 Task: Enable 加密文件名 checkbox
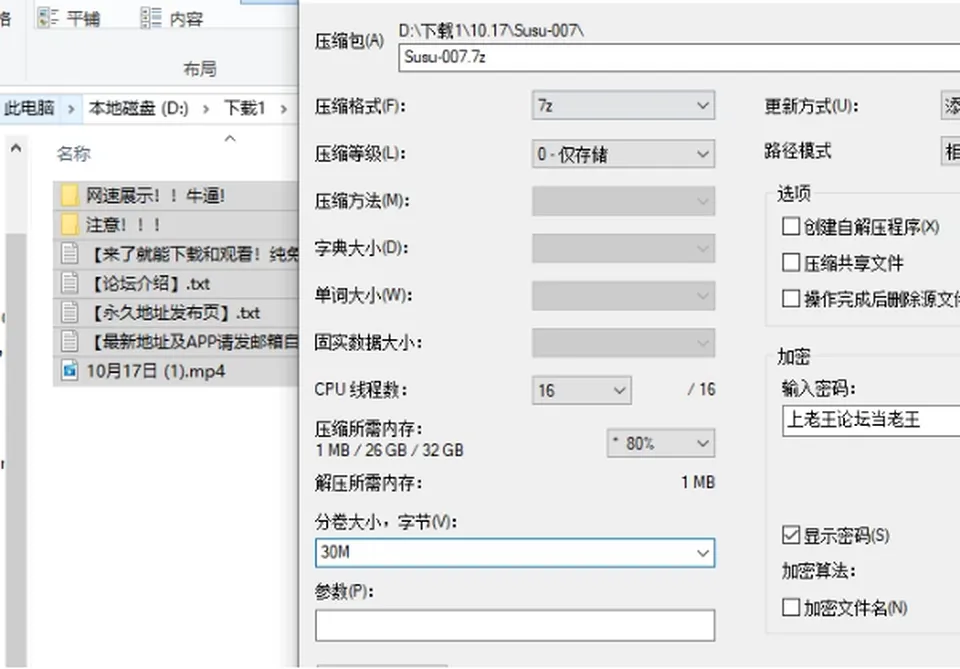(x=791, y=607)
